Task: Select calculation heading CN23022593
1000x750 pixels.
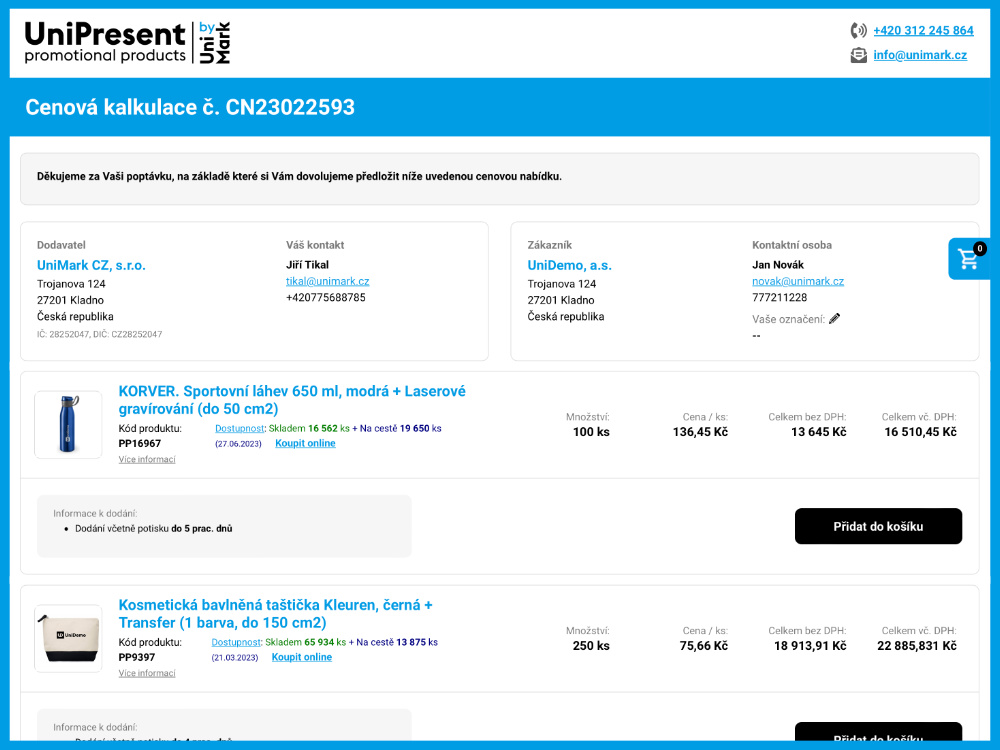Action: (x=189, y=107)
